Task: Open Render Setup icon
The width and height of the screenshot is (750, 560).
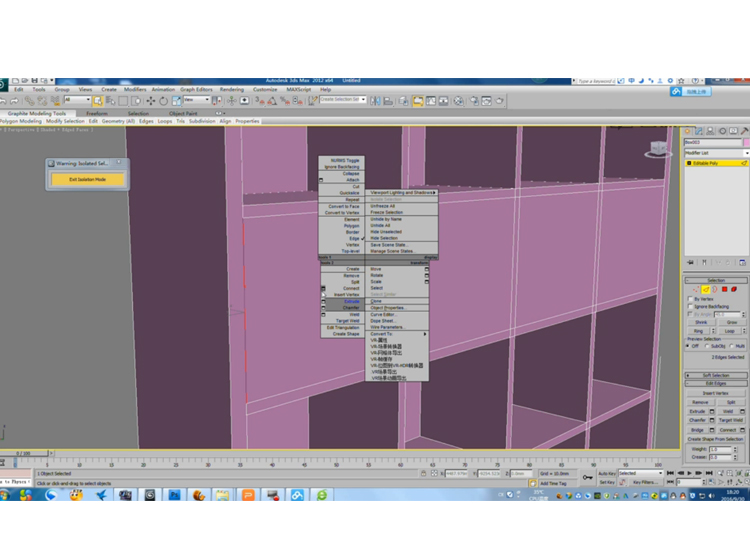Action: [x=474, y=100]
